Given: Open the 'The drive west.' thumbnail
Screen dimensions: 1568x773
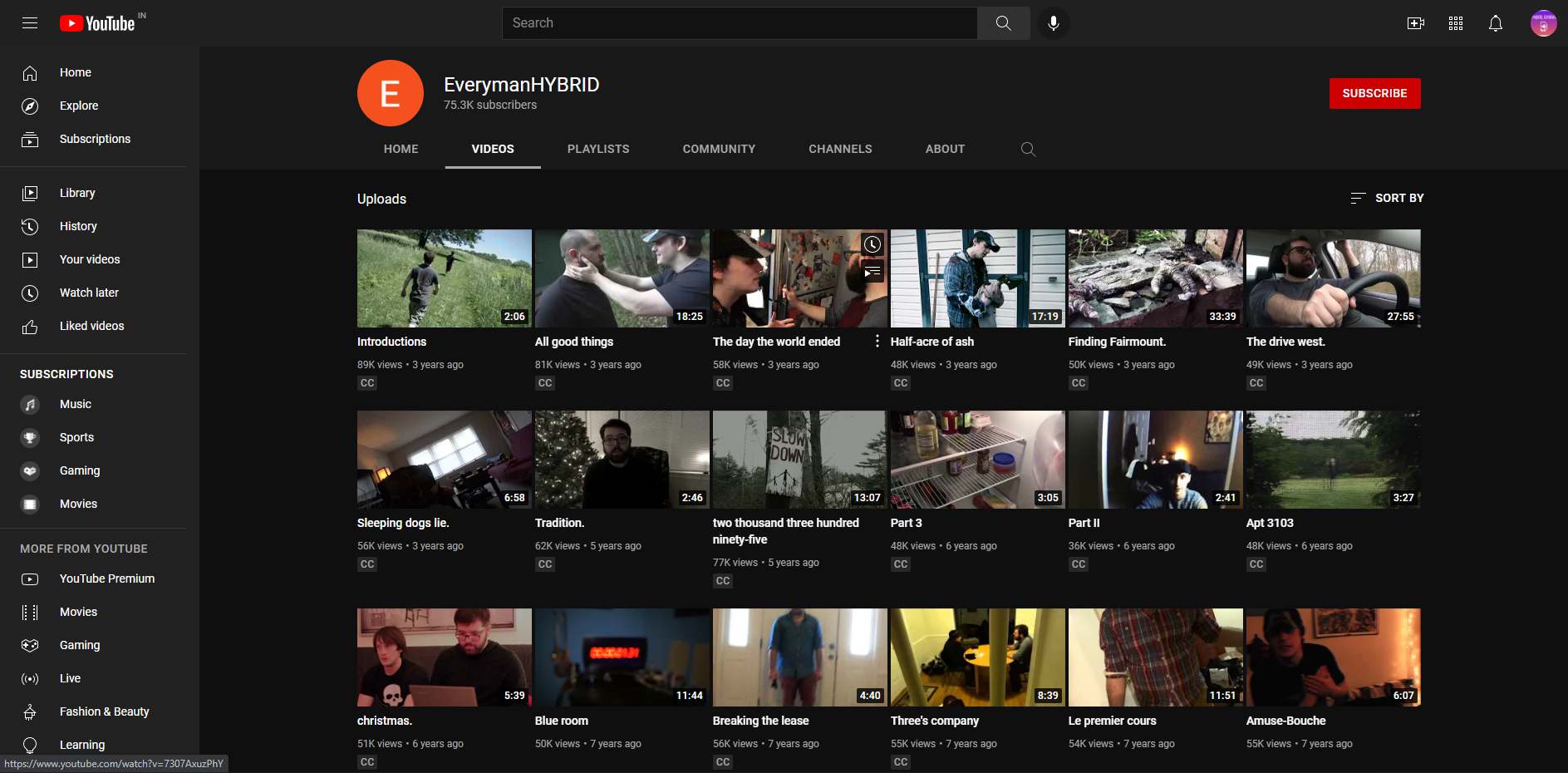Looking at the screenshot, I should 1334,278.
